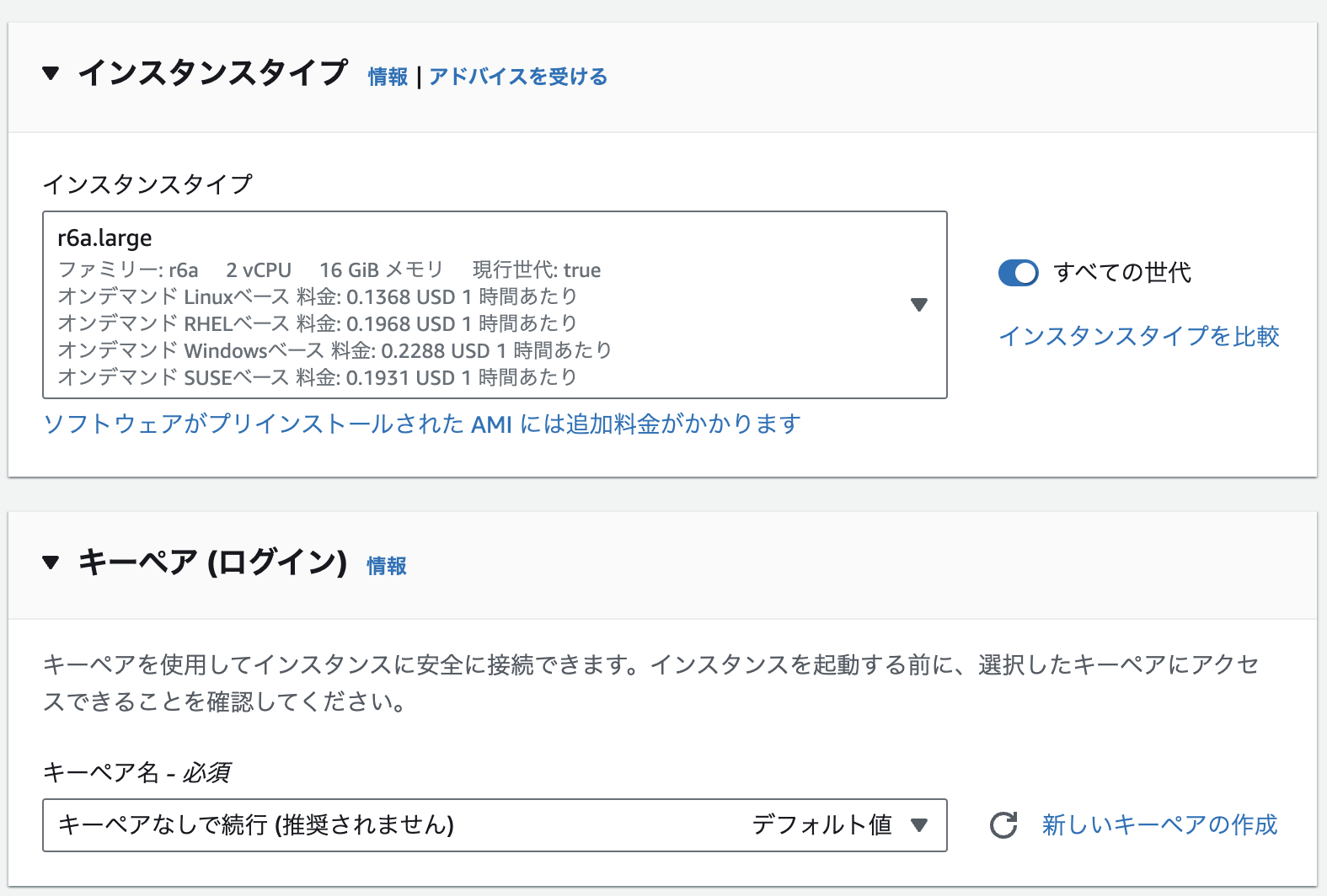The height and width of the screenshot is (896, 1327).
Task: Open the r6a.large instance type selector
Action: [494, 305]
